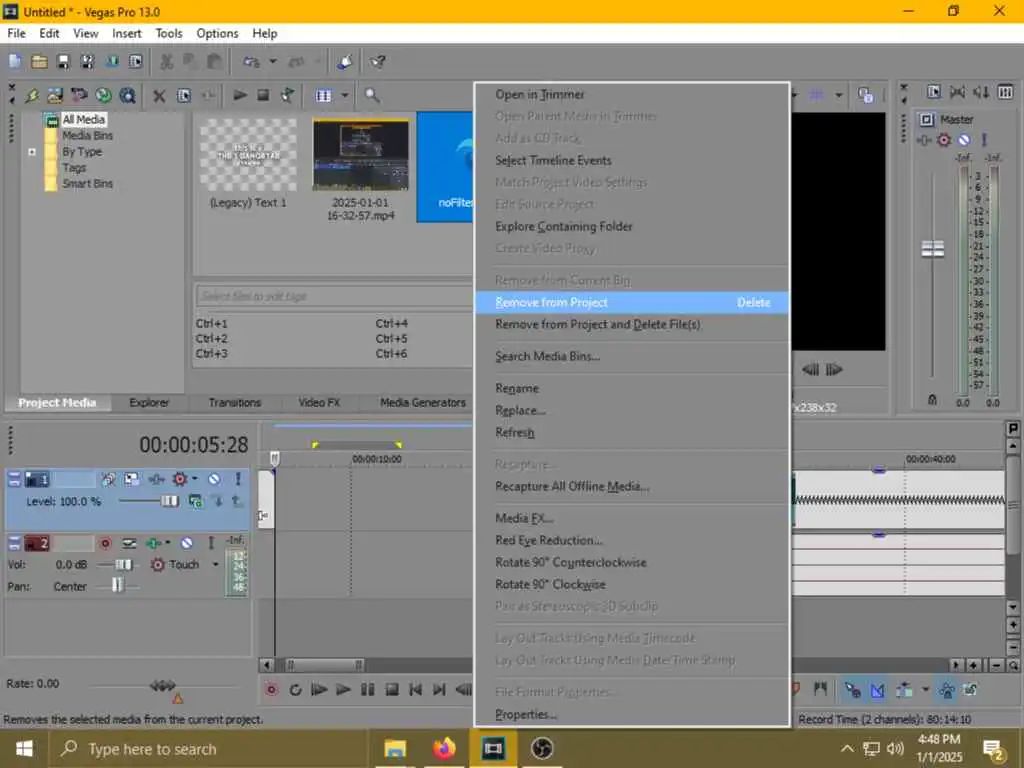This screenshot has width=1024, height=768.
Task: Show hidden system tray icons chevron
Action: coord(847,748)
